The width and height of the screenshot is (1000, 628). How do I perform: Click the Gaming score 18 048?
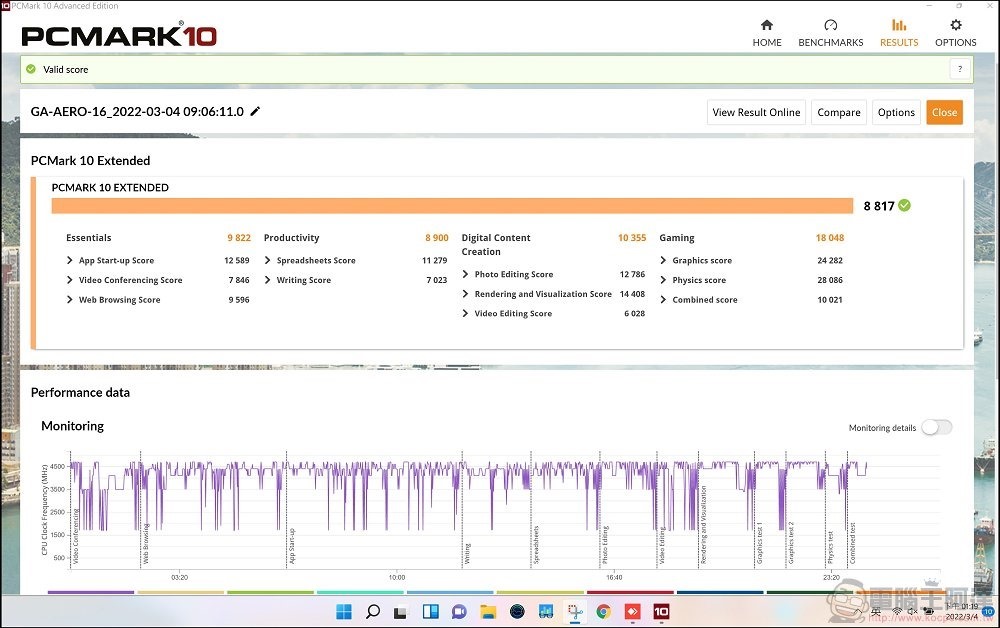[x=830, y=238]
